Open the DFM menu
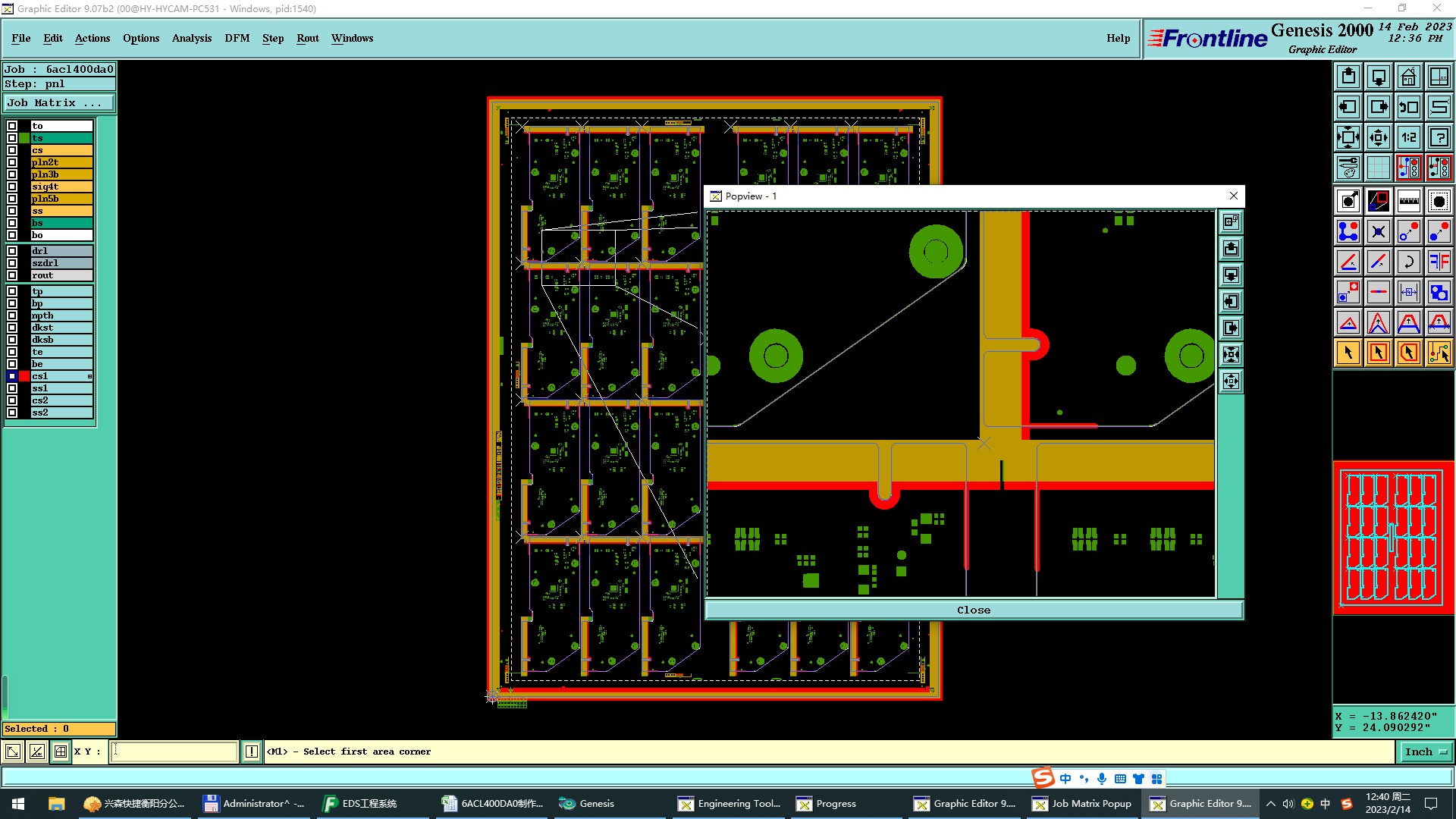The width and height of the screenshot is (1456, 819). point(237,38)
